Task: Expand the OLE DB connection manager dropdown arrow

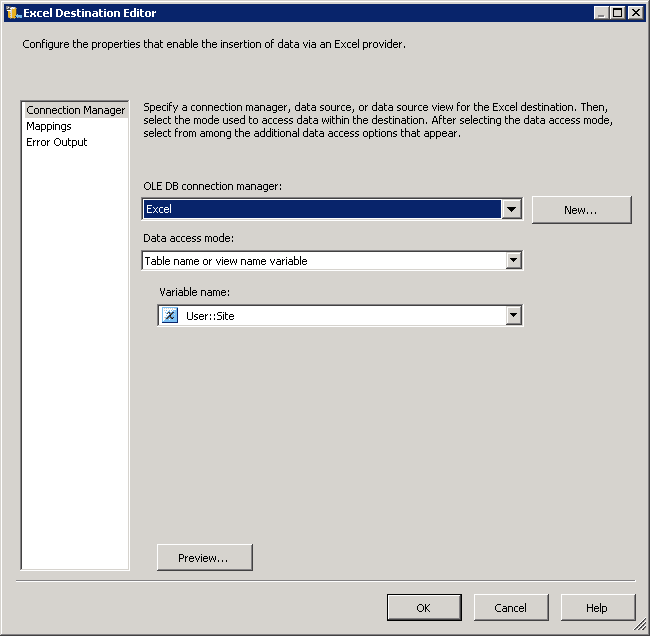Action: pyautogui.click(x=511, y=209)
